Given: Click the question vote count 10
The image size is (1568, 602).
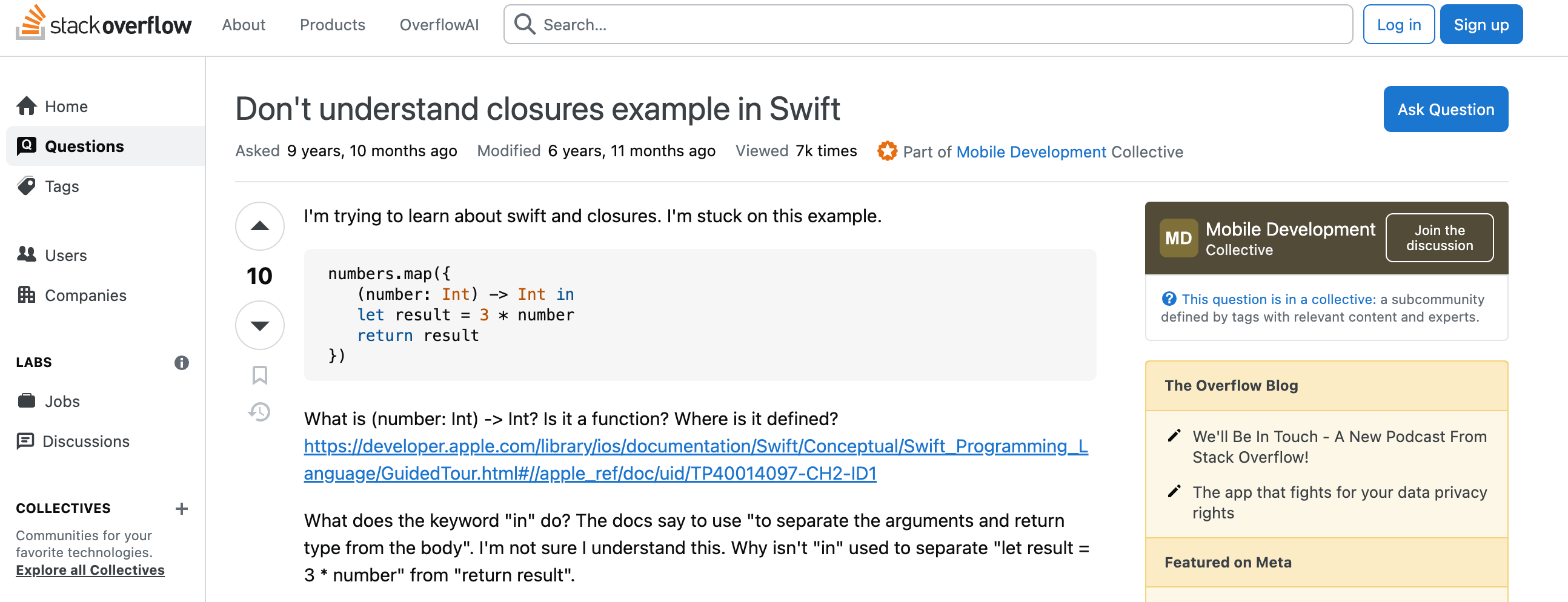Looking at the screenshot, I should pos(259,276).
